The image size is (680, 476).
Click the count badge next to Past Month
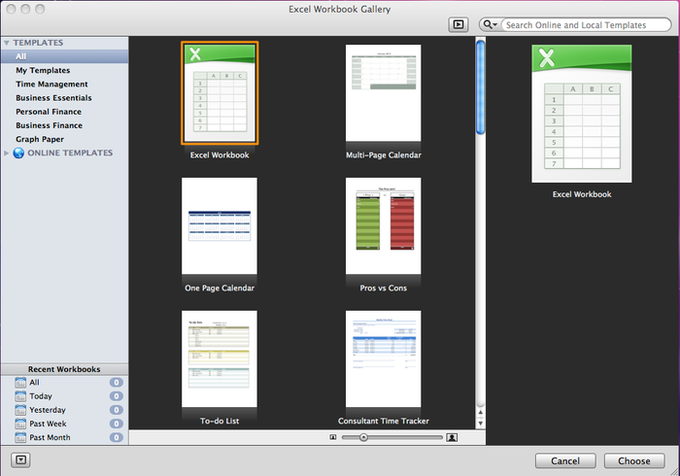[116, 437]
